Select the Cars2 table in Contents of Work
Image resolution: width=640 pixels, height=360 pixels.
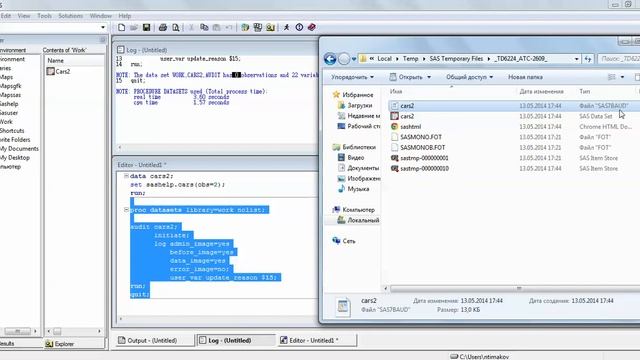click(58, 71)
